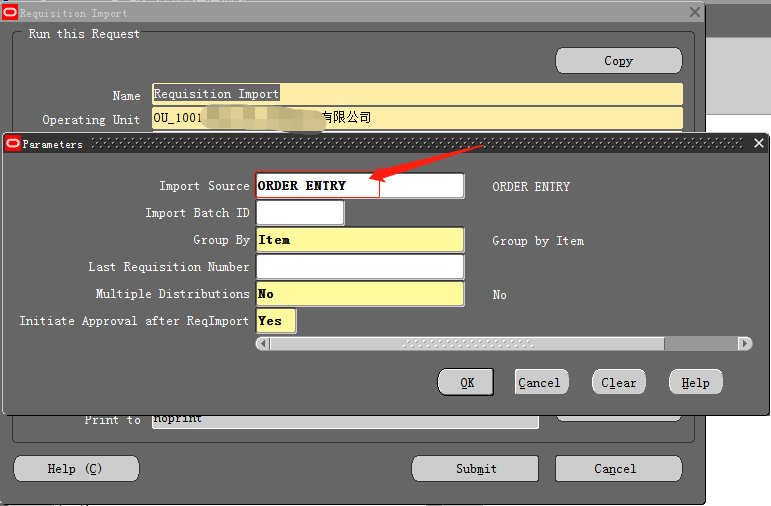771x506 pixels.
Task: Open Help in the Parameters dialog
Action: point(696,382)
